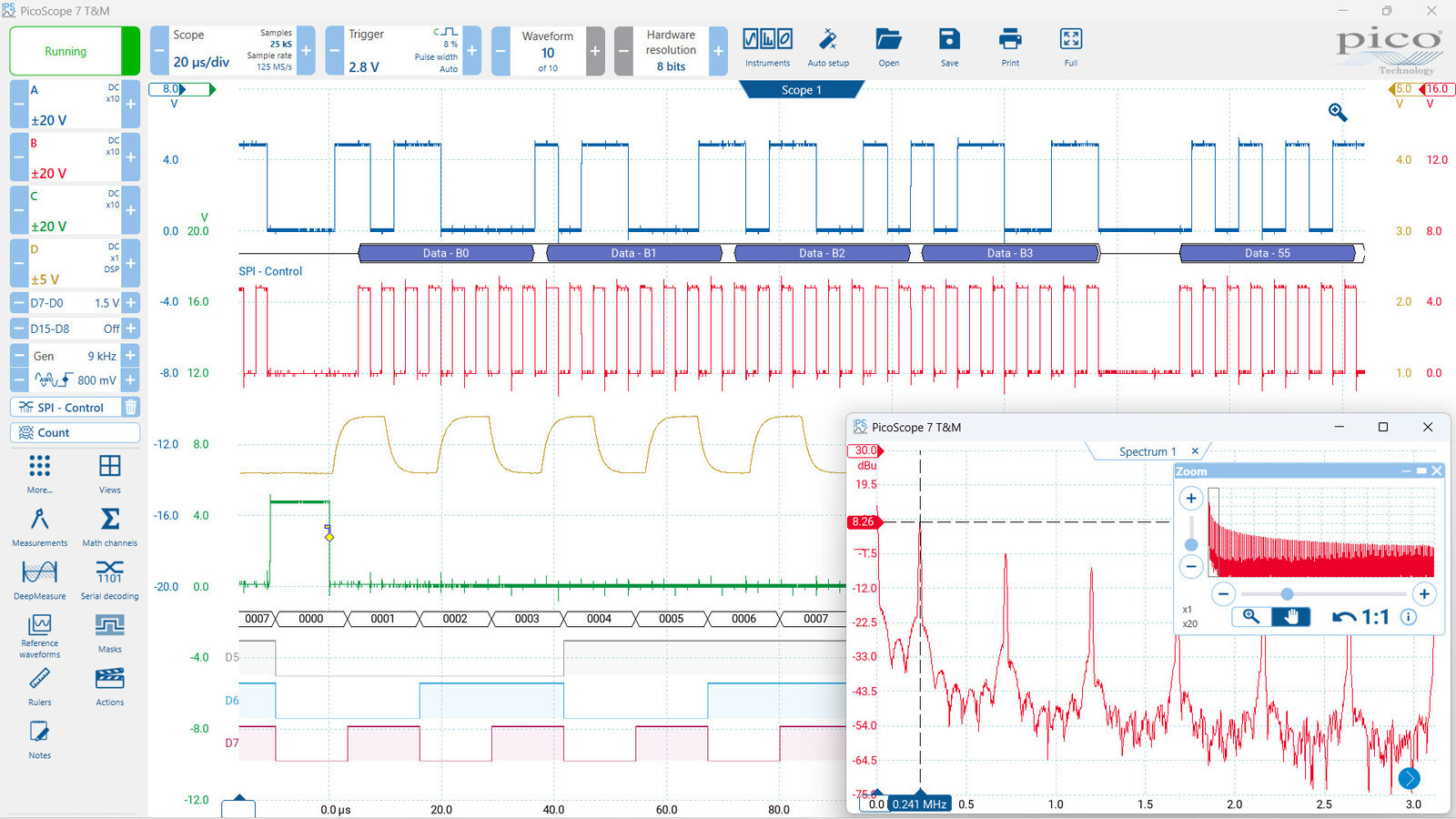The image size is (1456, 819).
Task: Select the zoom magnifier tool in Zoom panel
Action: (x=1251, y=616)
